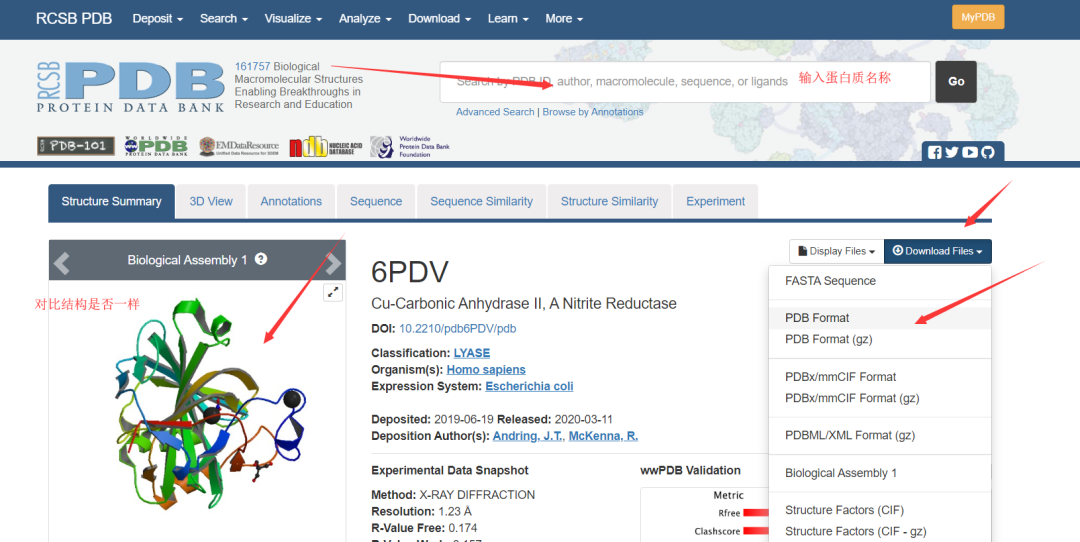Open the Learn dropdown menu
Screen dimensions: 1080x542
point(508,19)
